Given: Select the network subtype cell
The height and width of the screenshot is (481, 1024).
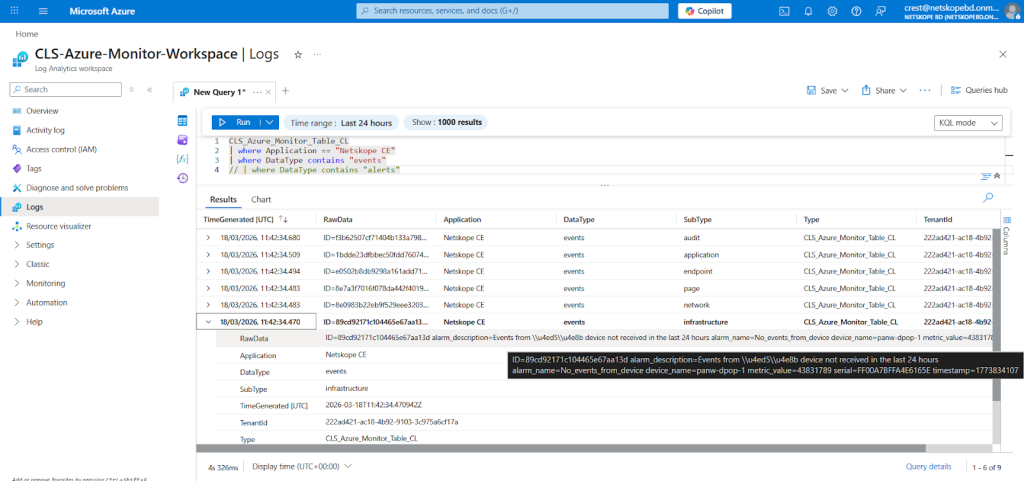Looking at the screenshot, I should pyautogui.click(x=697, y=305).
